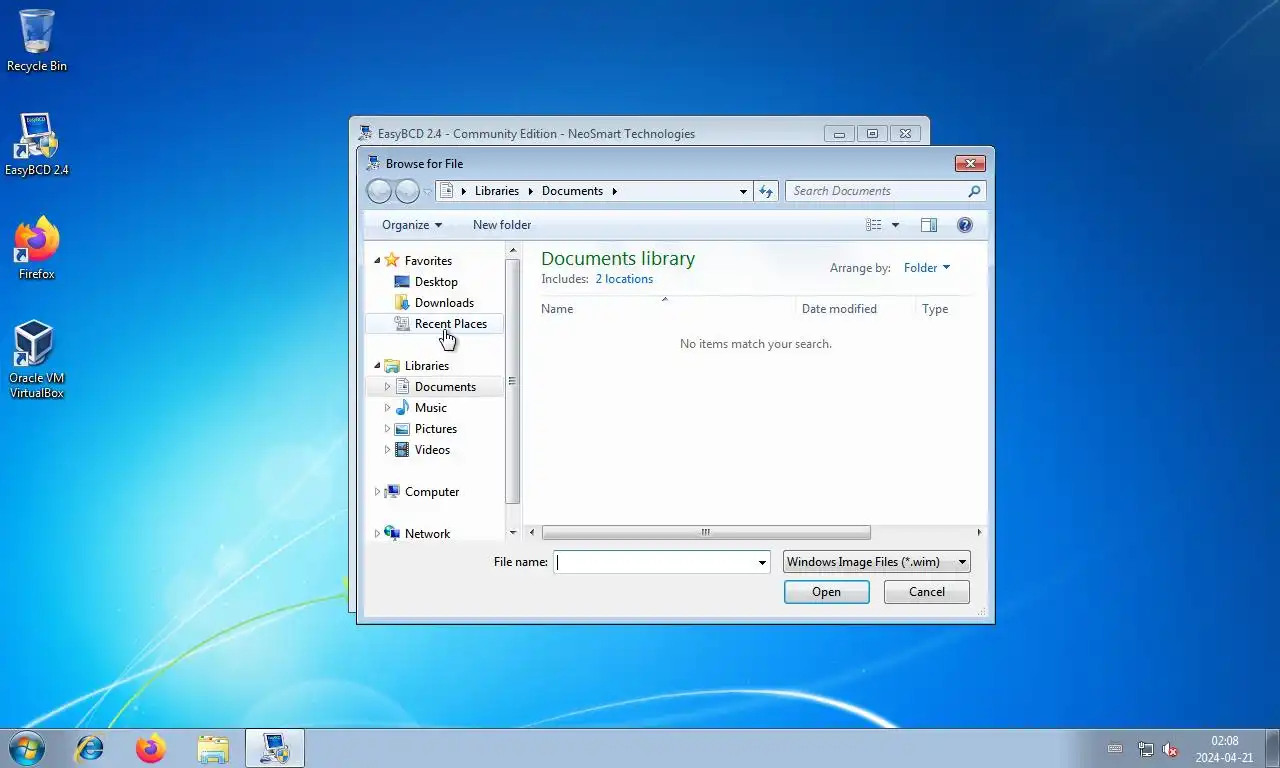The width and height of the screenshot is (1280, 768).
Task: Refresh the Documents folder view
Action: 766,191
